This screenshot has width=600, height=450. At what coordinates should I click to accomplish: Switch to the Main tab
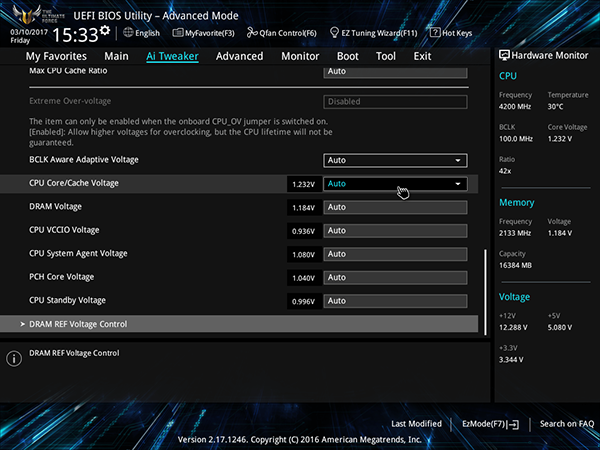[x=116, y=56]
